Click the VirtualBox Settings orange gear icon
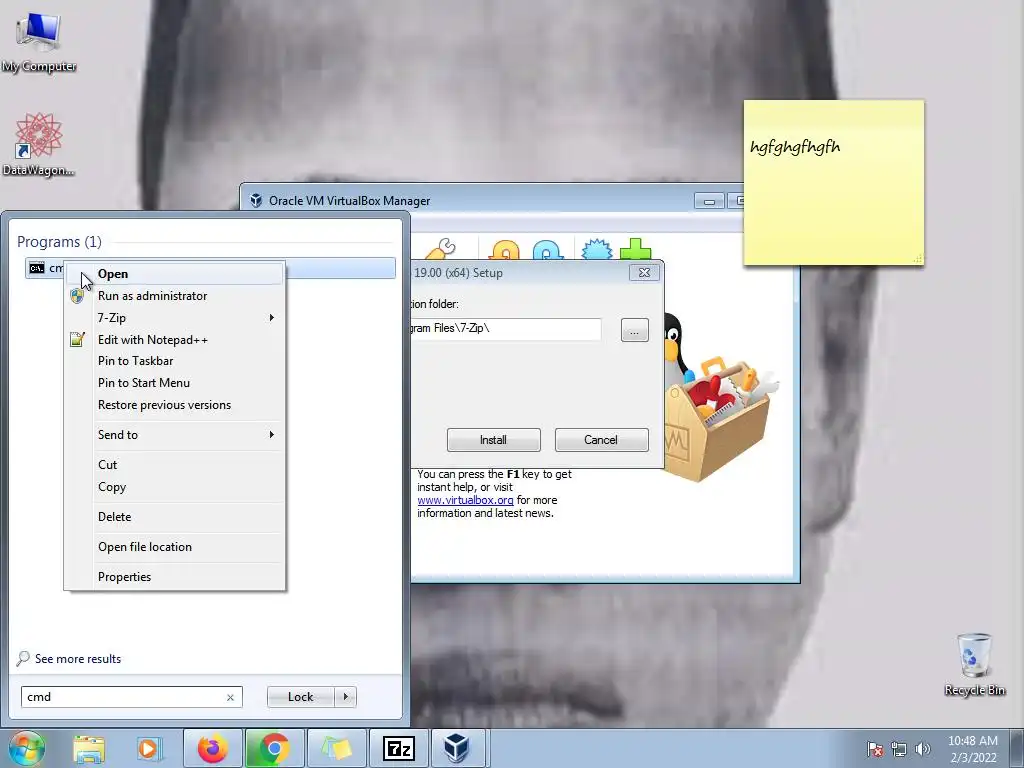This screenshot has width=1024, height=768. coord(505,250)
